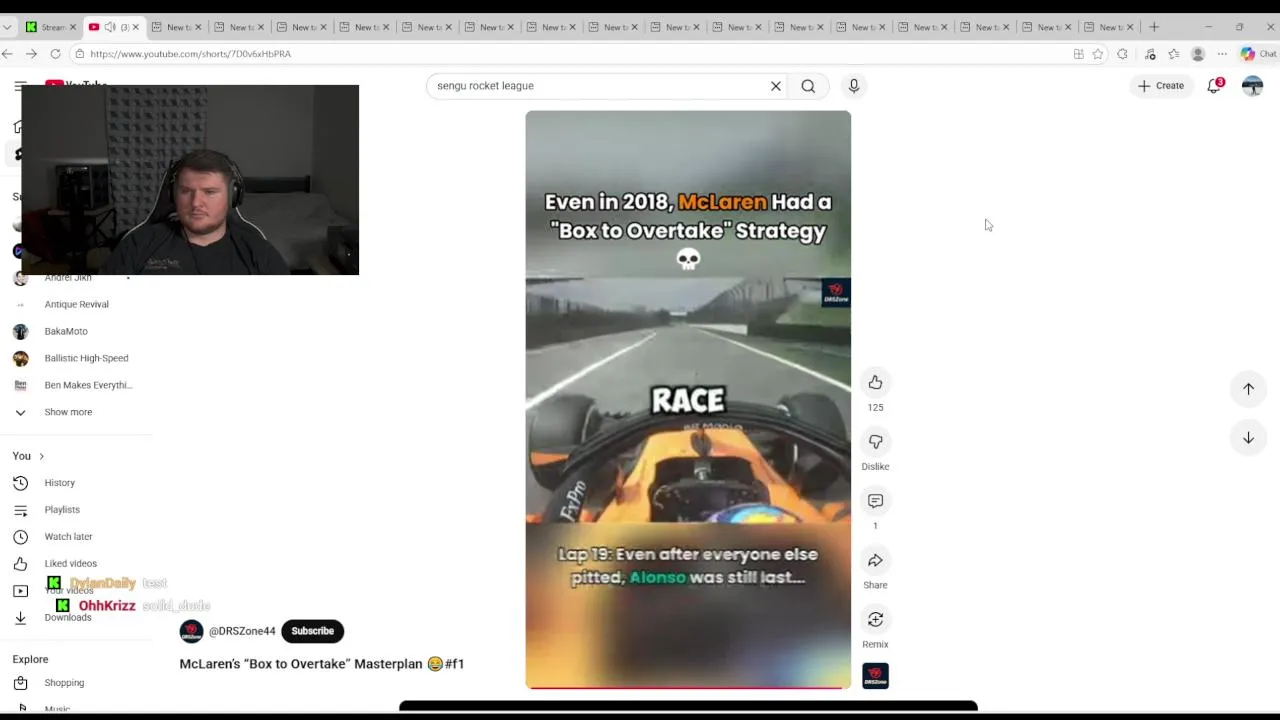Click the search magnifier button

pyautogui.click(x=808, y=86)
